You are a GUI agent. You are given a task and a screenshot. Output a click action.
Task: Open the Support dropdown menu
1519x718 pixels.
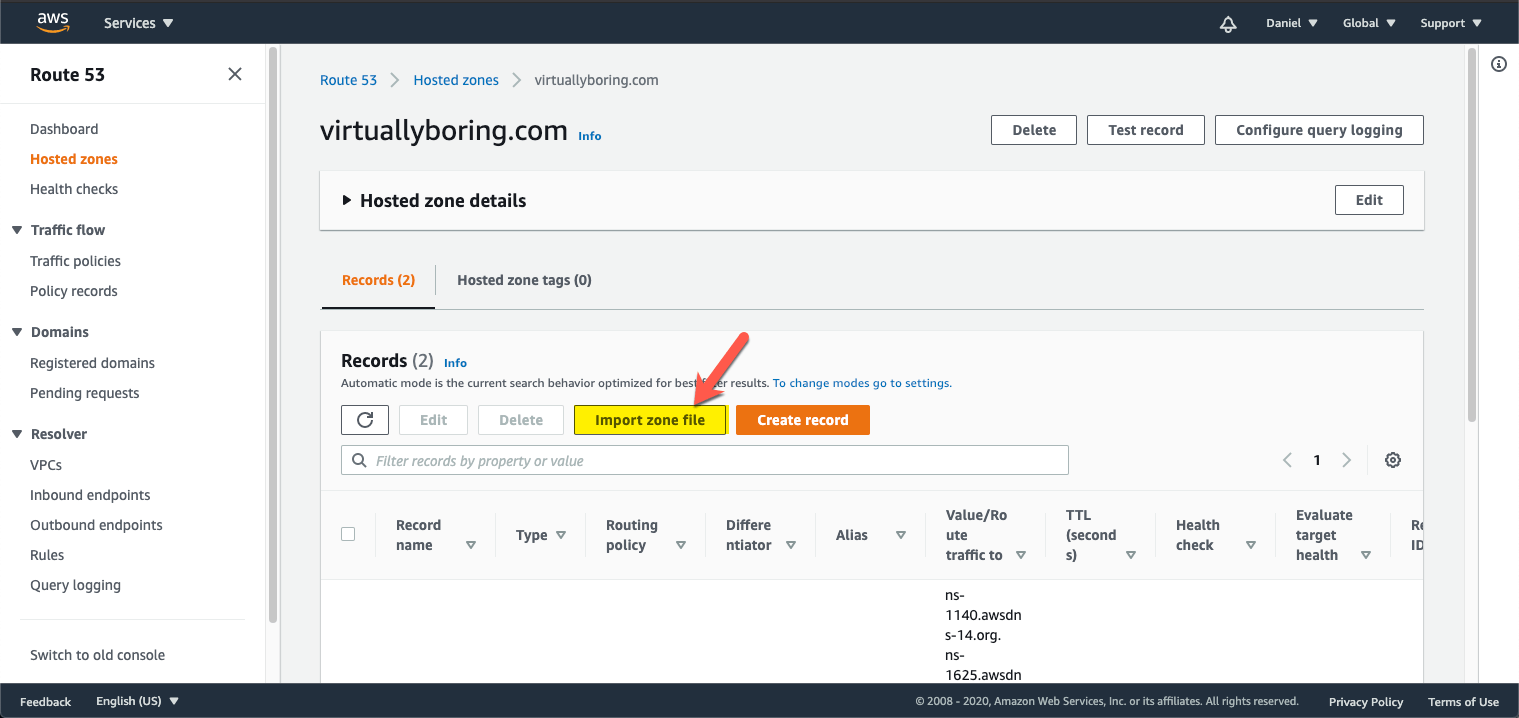(x=1451, y=23)
